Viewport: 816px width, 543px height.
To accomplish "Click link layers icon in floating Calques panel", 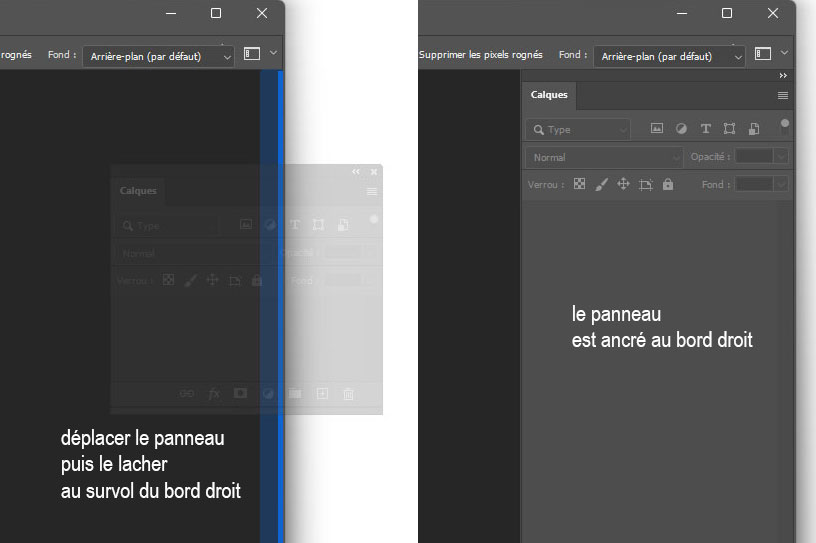I will [186, 394].
